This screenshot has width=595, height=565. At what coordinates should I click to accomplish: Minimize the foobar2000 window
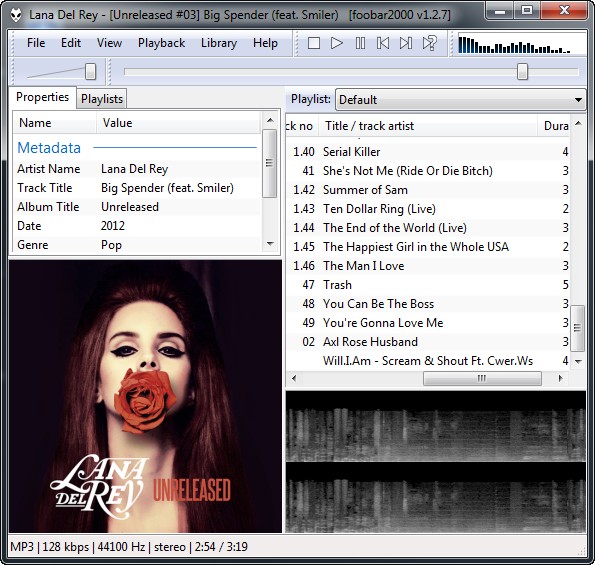(x=500, y=11)
